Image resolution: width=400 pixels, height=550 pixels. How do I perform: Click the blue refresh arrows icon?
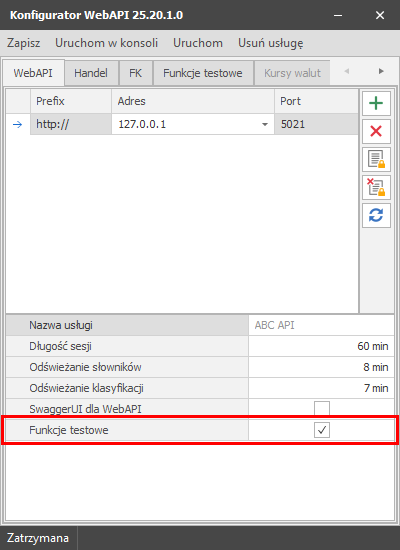[x=376, y=215]
